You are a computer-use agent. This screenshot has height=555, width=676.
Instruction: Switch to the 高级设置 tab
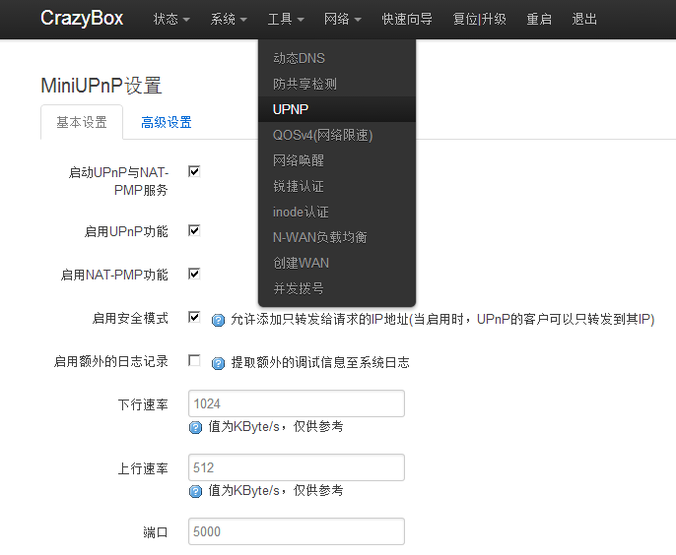(x=166, y=123)
